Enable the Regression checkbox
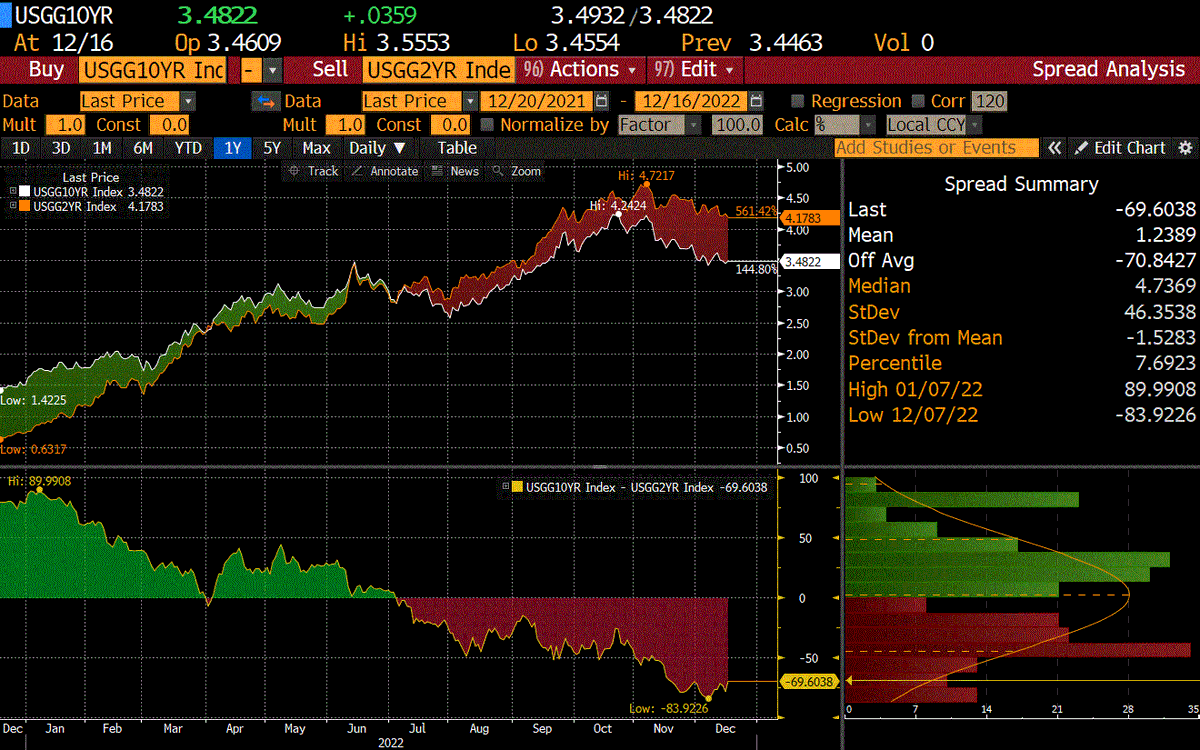The width and height of the screenshot is (1200, 750). coord(797,101)
